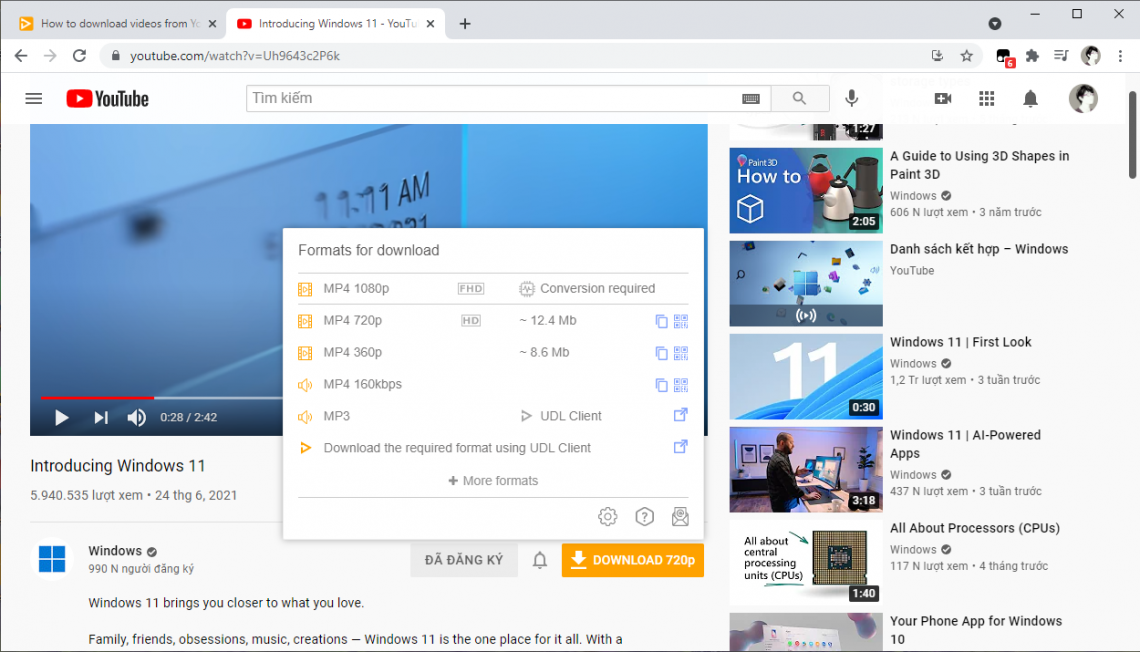The height and width of the screenshot is (652, 1140).
Task: Mute the video with the speaker icon
Action: point(136,417)
